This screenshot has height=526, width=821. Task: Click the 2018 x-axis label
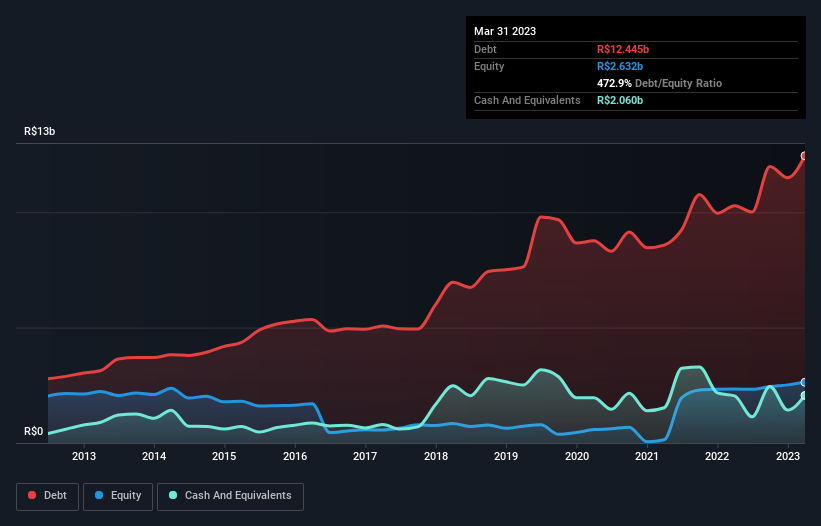point(436,456)
